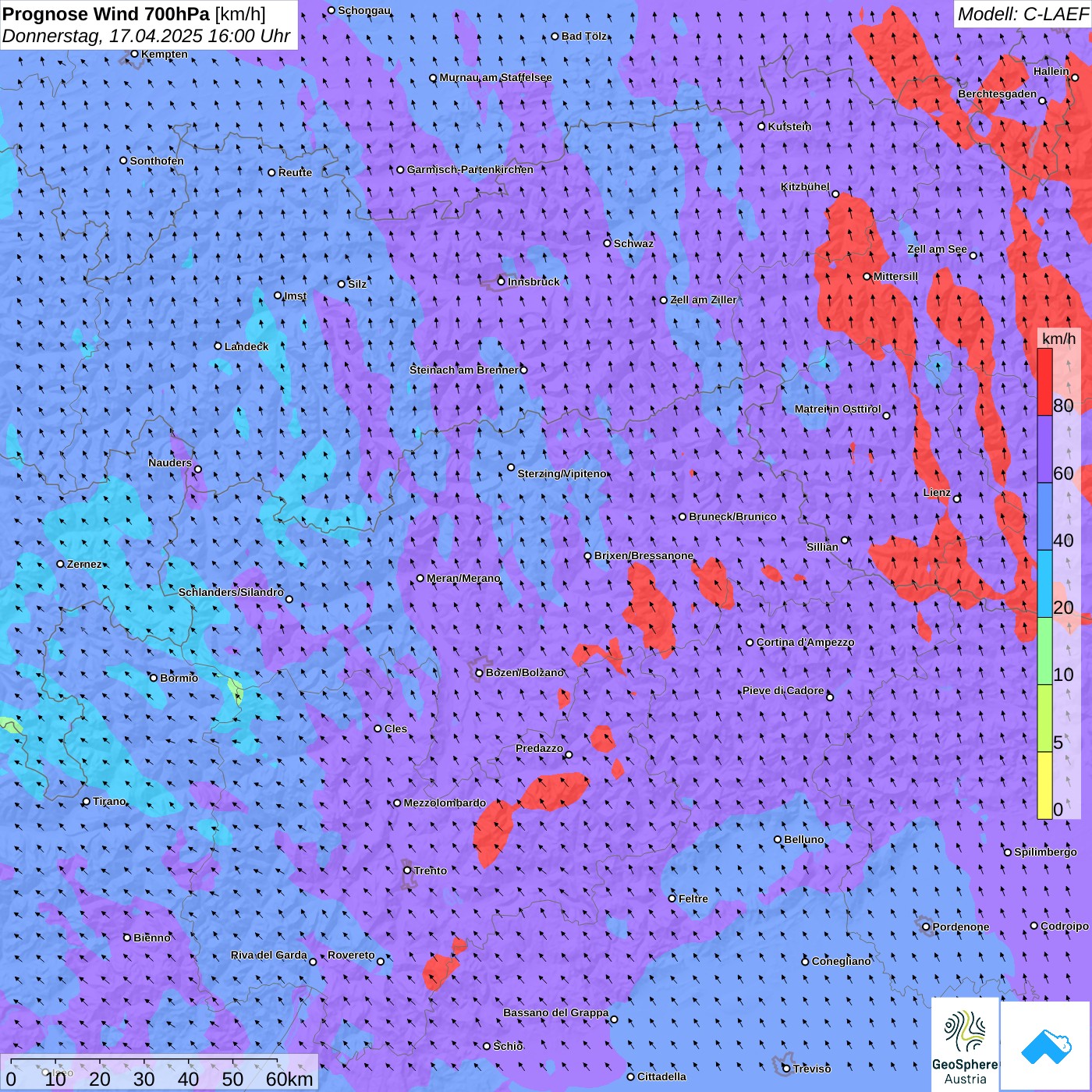Pick the purple legend swatch between 60 and 80
Viewport: 1092px width, 1092px height.
point(1044,449)
